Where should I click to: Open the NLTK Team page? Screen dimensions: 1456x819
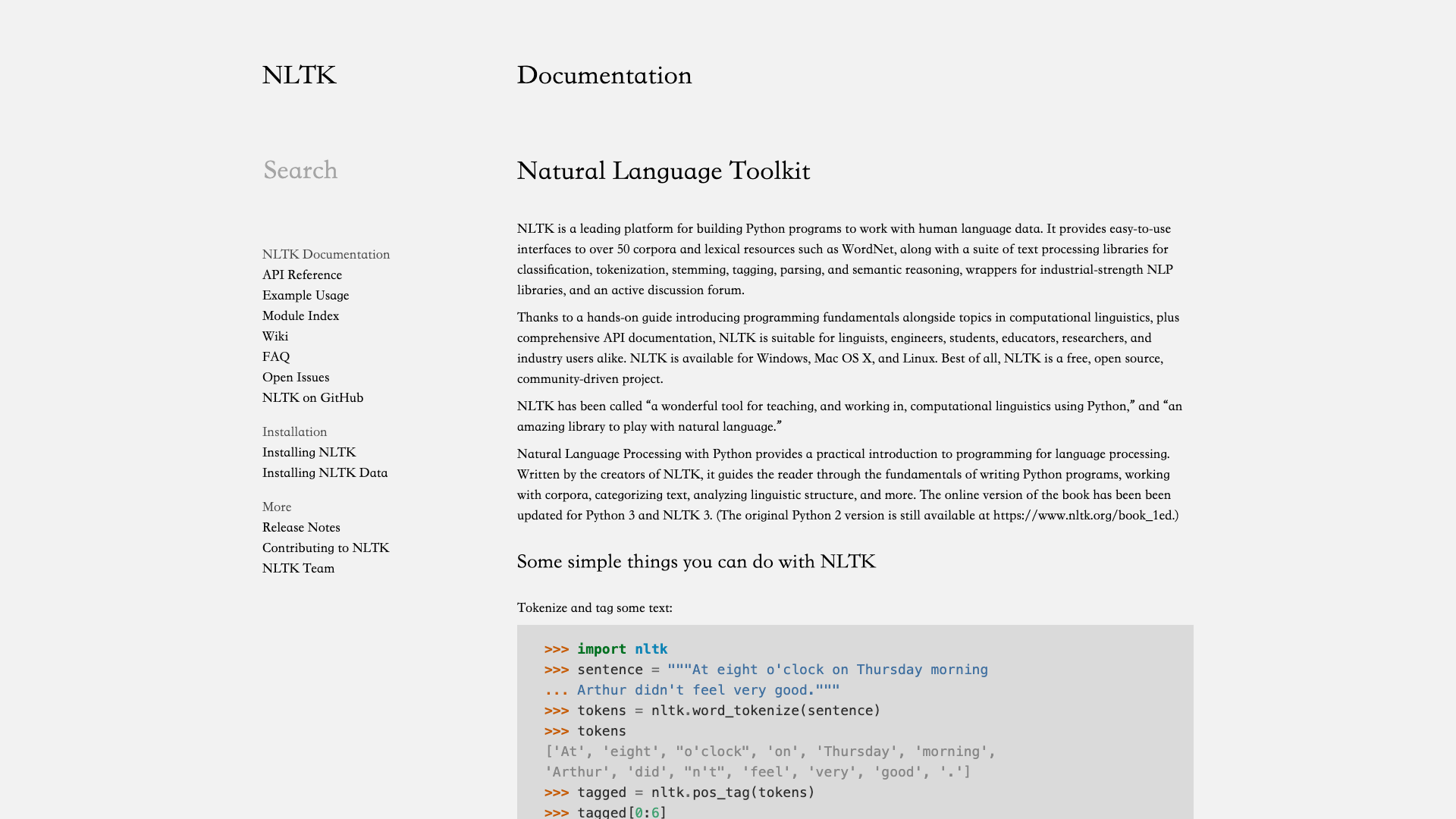tap(298, 568)
